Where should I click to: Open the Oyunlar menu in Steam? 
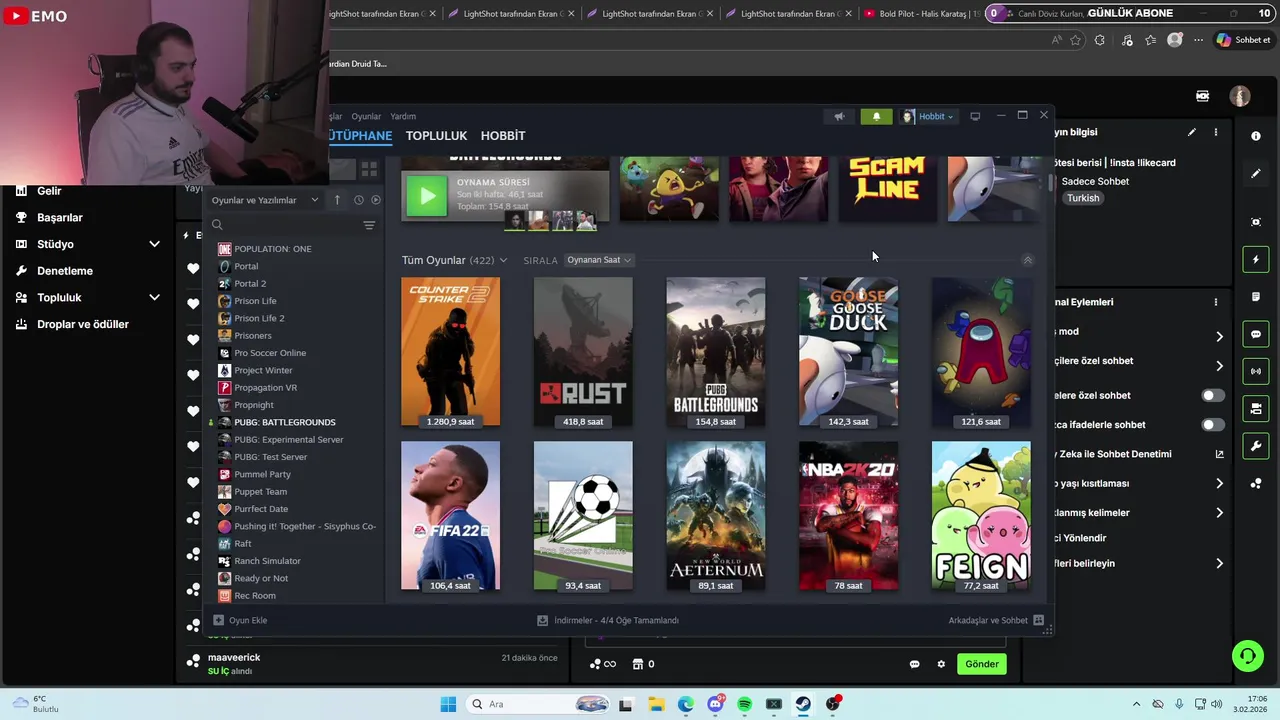[366, 116]
